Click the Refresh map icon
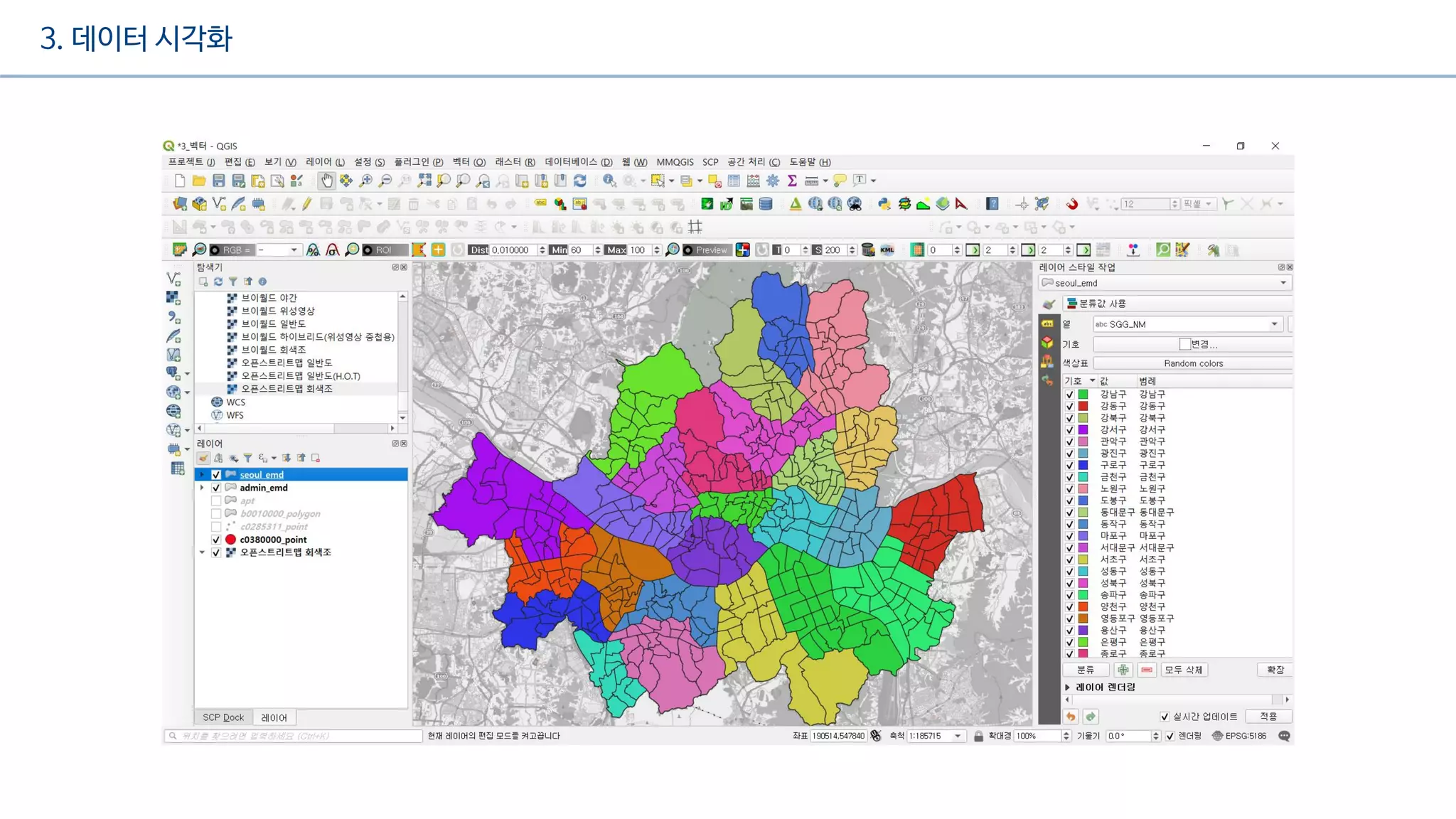 580,181
